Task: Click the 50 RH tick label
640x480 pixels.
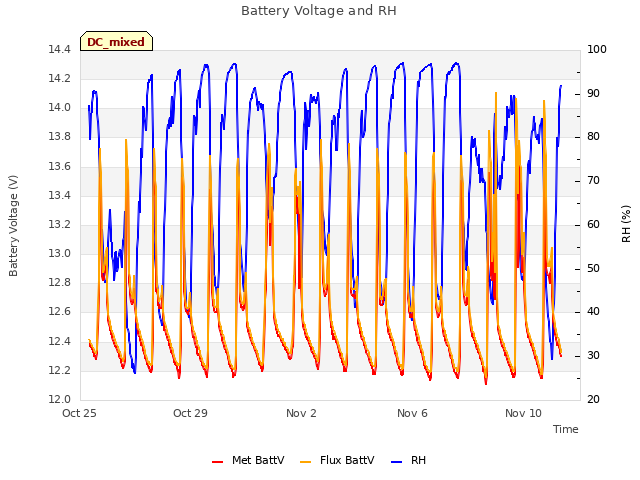Action: pos(593,269)
